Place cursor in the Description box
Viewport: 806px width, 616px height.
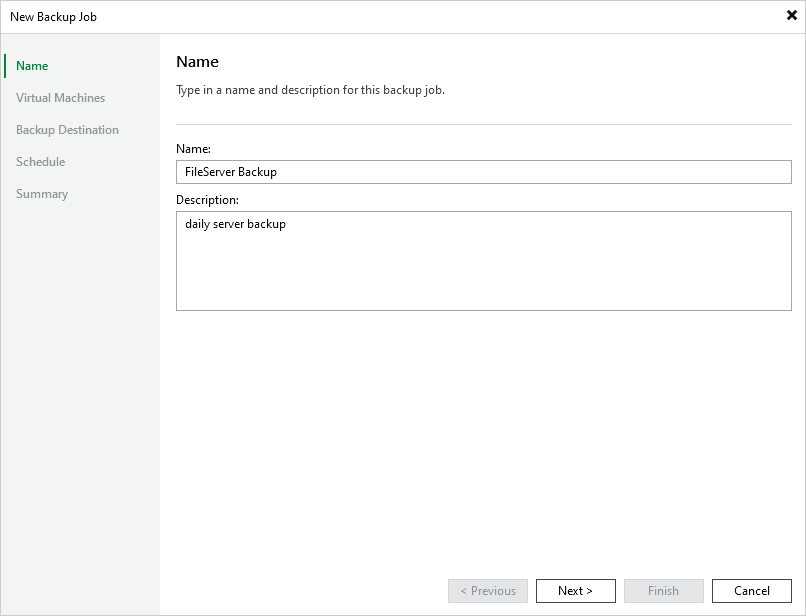click(484, 260)
